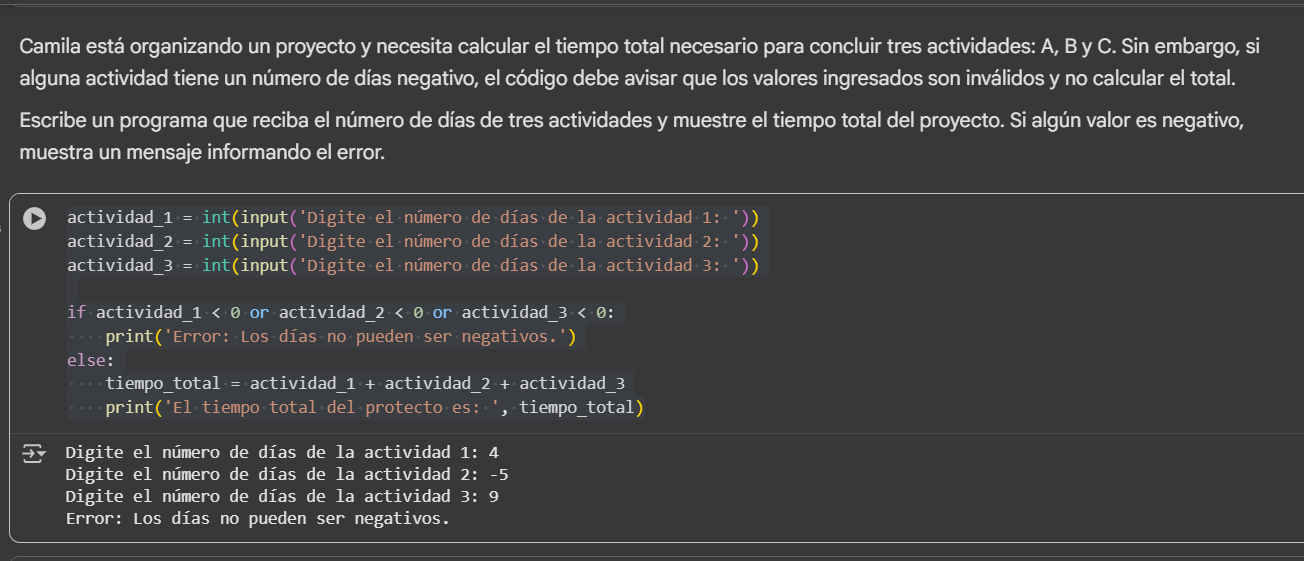Place cursor on the actividad_1 input line
The width and height of the screenshot is (1304, 561).
point(412,217)
